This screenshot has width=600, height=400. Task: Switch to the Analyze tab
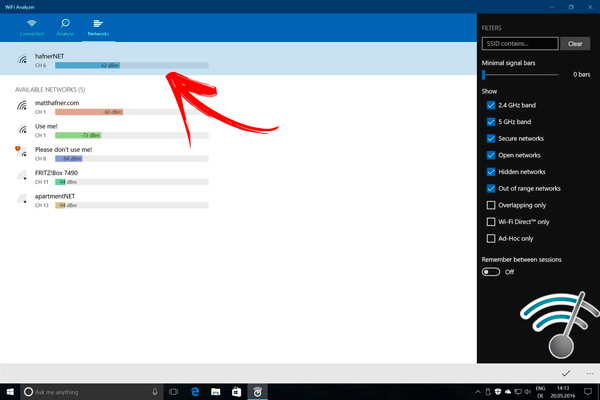pos(65,28)
